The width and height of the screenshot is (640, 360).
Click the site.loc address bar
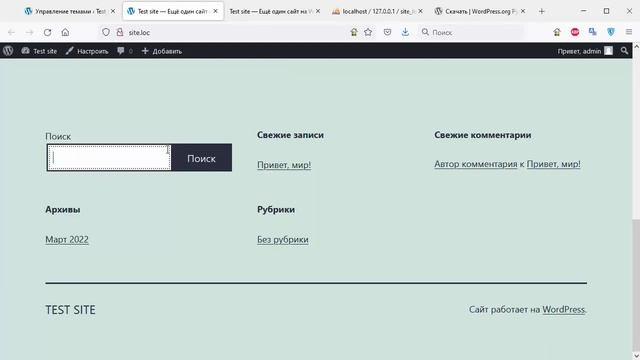[237, 32]
